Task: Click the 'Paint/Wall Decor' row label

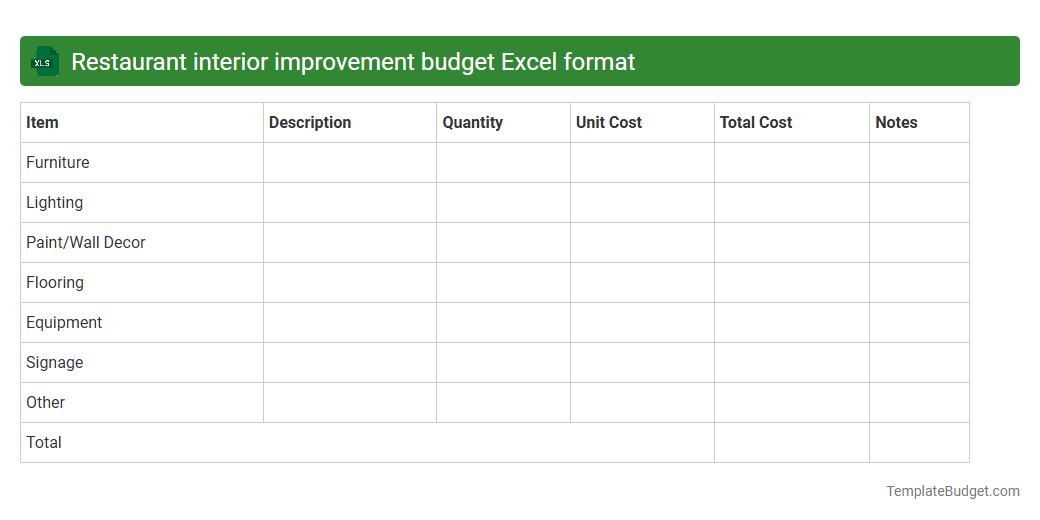Action: tap(86, 243)
